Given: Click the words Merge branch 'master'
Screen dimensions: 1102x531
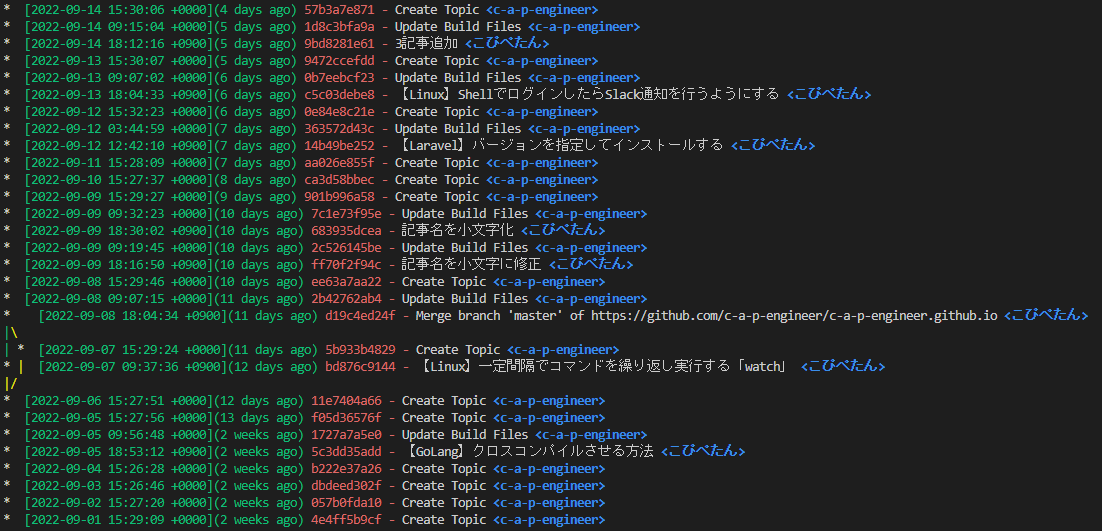Looking at the screenshot, I should pos(489,315).
